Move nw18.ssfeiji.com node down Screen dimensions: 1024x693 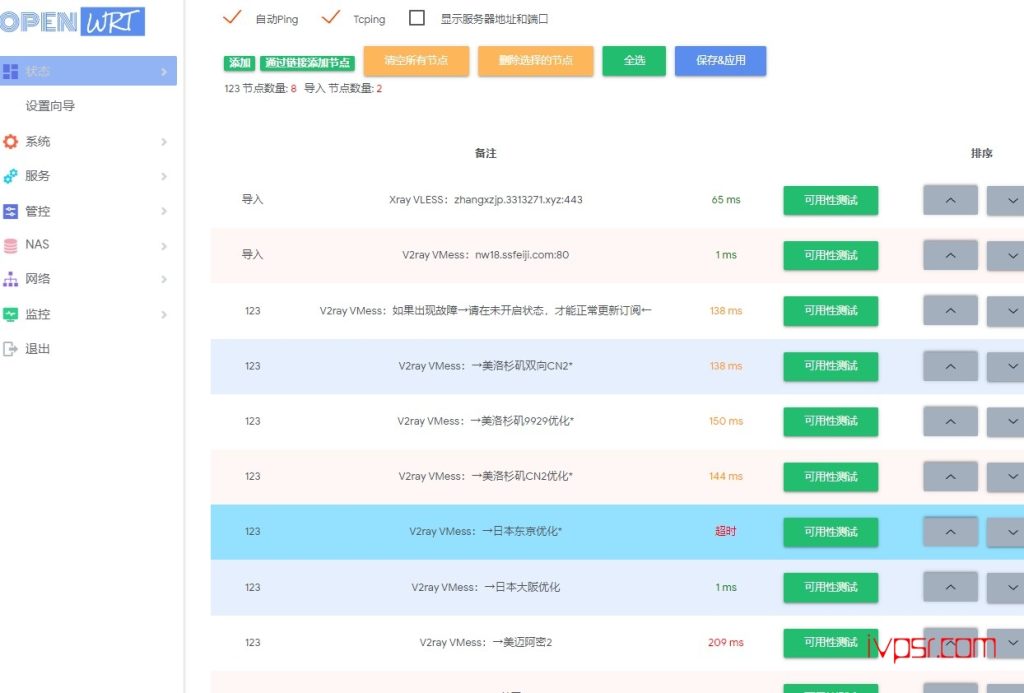(x=1006, y=255)
